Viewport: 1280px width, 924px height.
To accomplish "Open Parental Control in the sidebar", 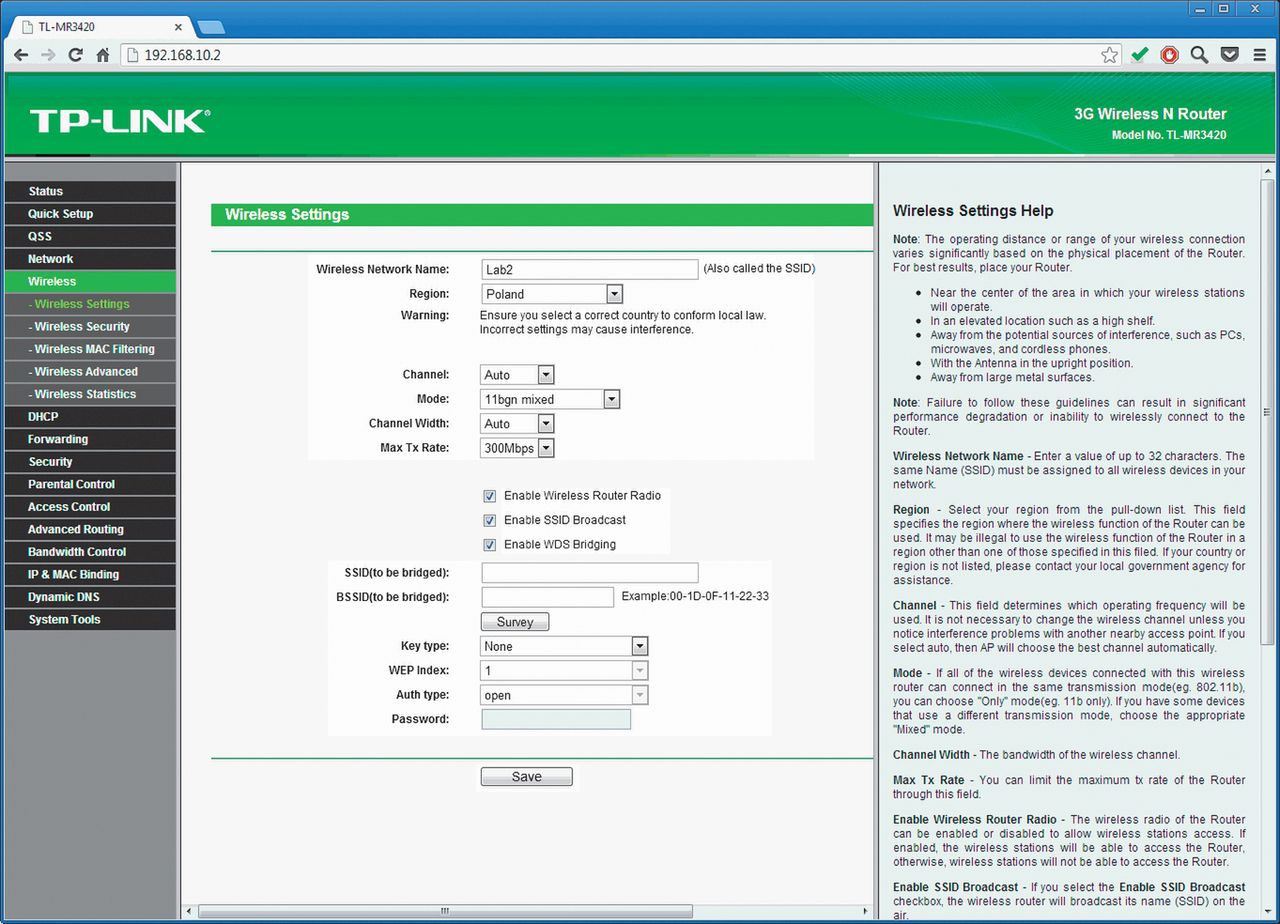I will click(90, 484).
